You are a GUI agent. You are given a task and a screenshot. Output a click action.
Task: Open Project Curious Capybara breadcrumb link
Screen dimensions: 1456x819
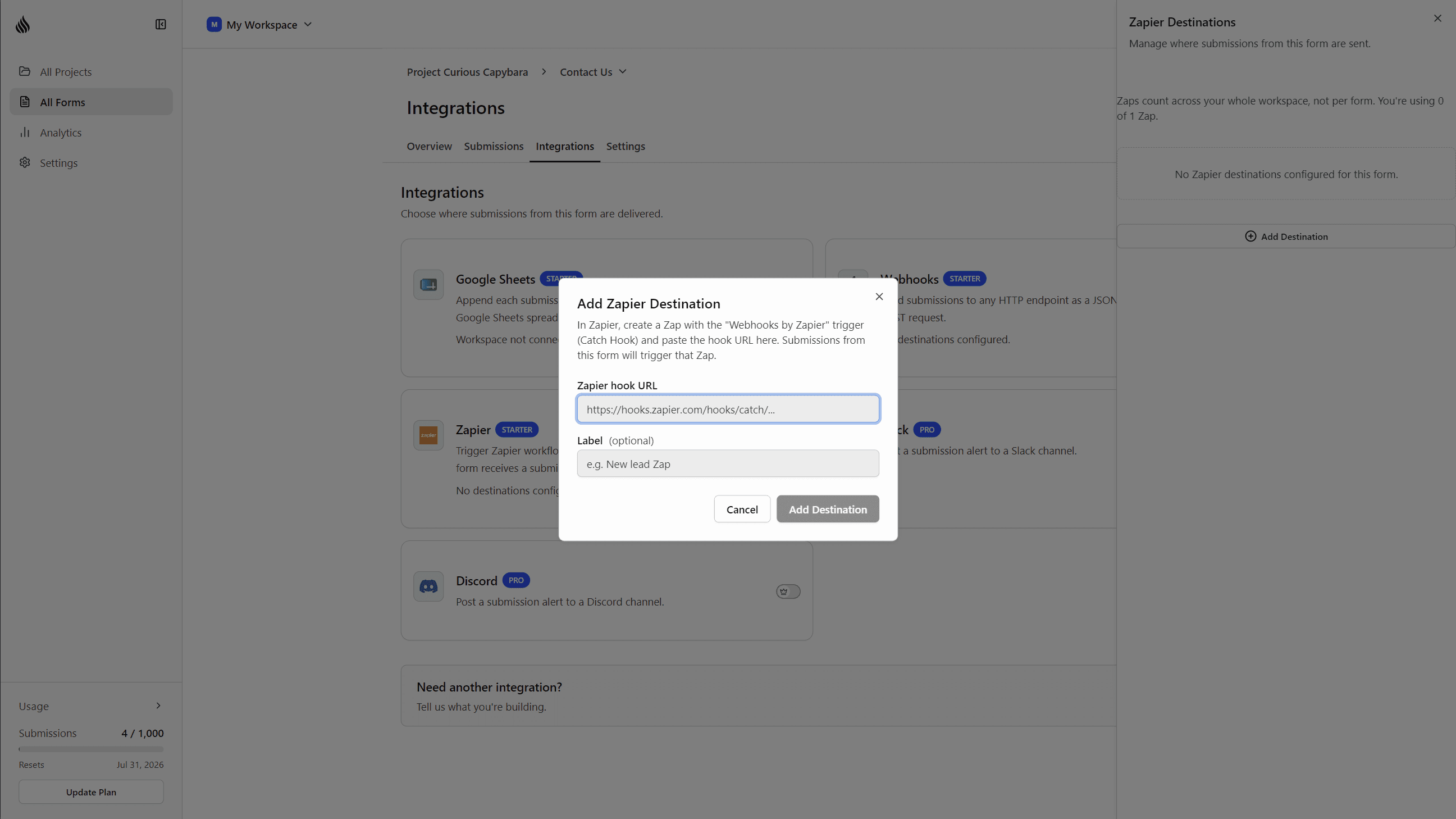[x=467, y=72]
